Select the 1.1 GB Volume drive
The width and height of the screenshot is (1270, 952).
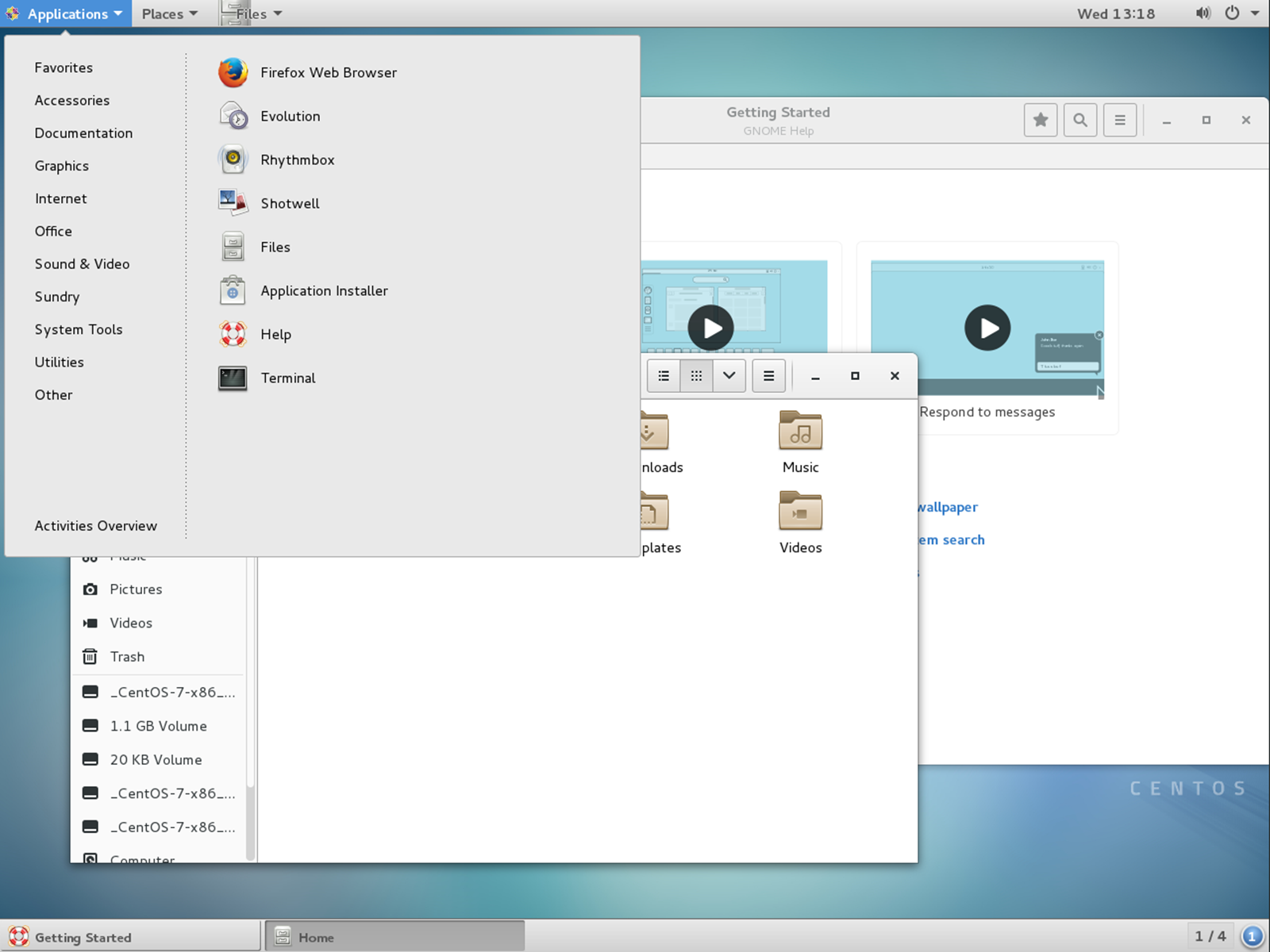point(158,726)
